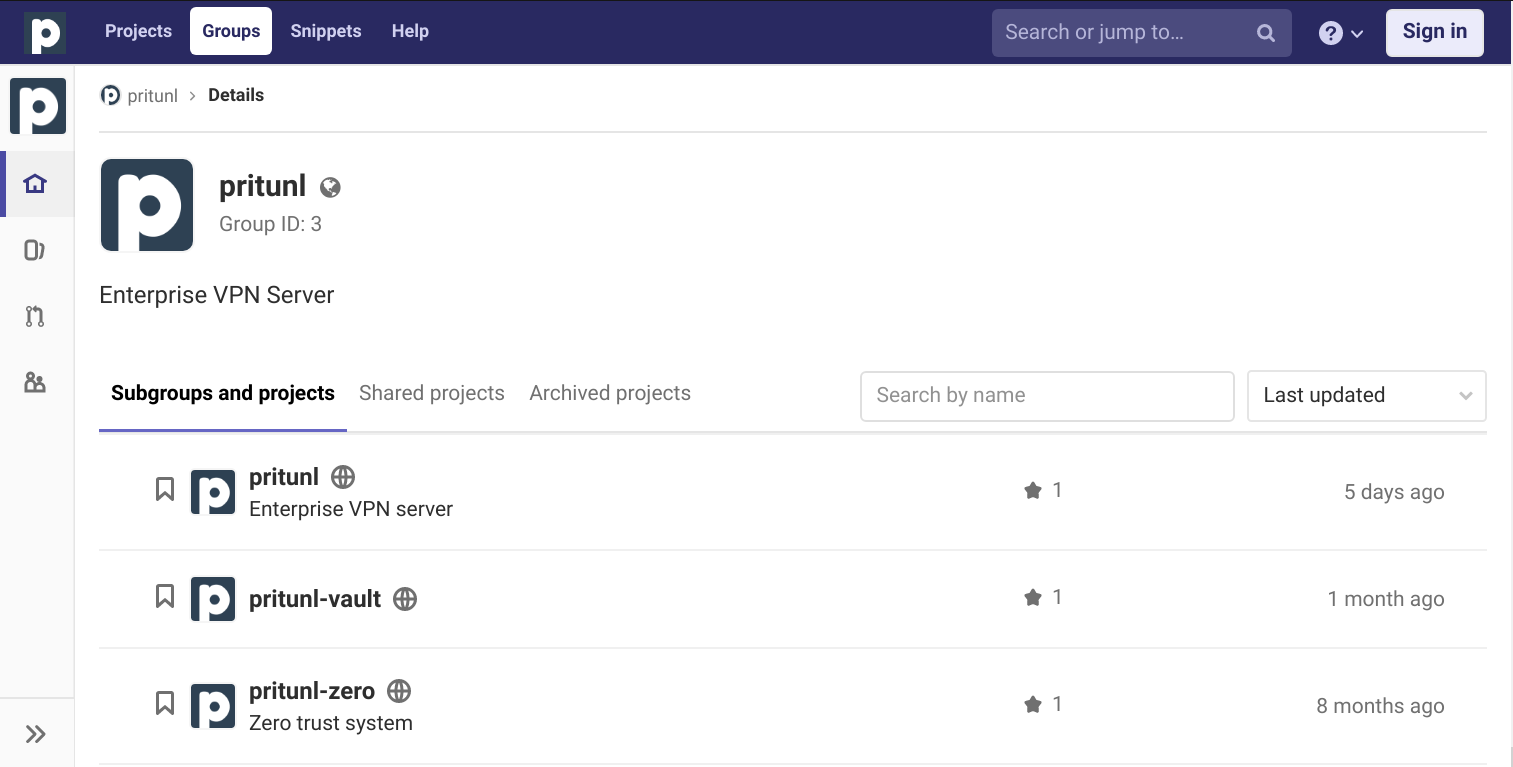Click the pritunl project avatar in list
Screen dimensions: 1513x767
tap(213, 492)
